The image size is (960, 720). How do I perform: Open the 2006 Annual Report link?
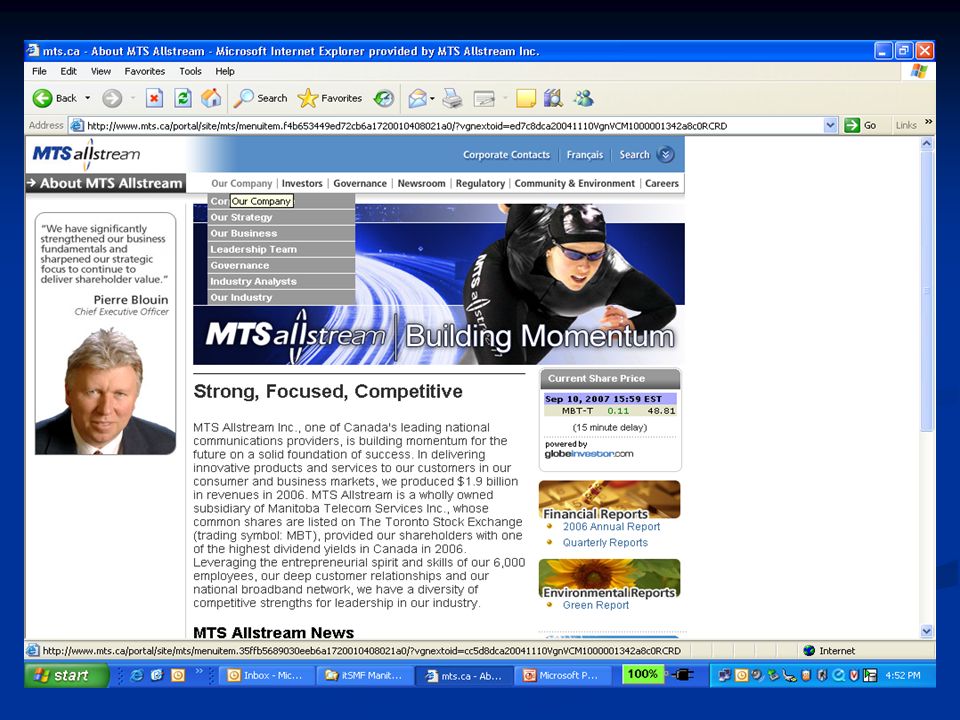click(611, 527)
